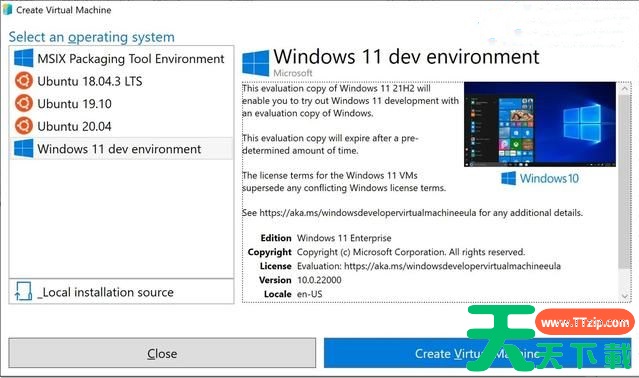The image size is (639, 378).
Task: Click the Close button
Action: pyautogui.click(x=162, y=353)
